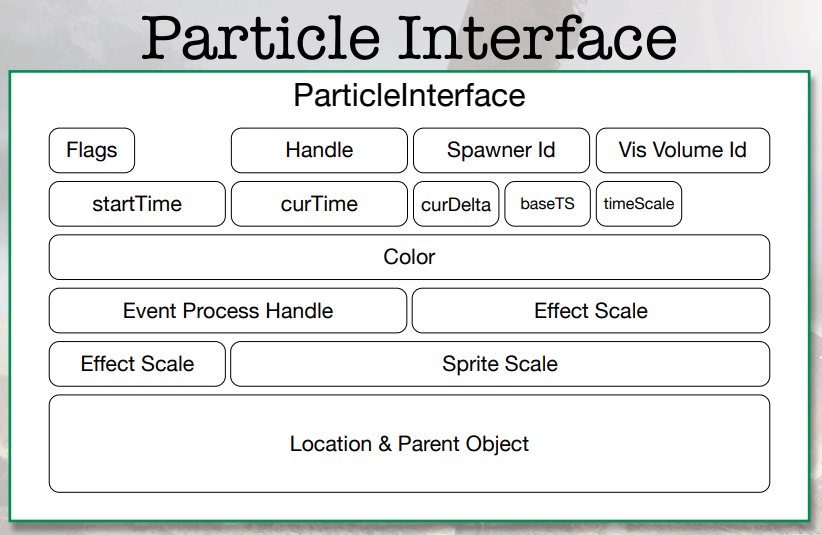Select the Effect Scale box beside Event Process Handle

coord(591,311)
